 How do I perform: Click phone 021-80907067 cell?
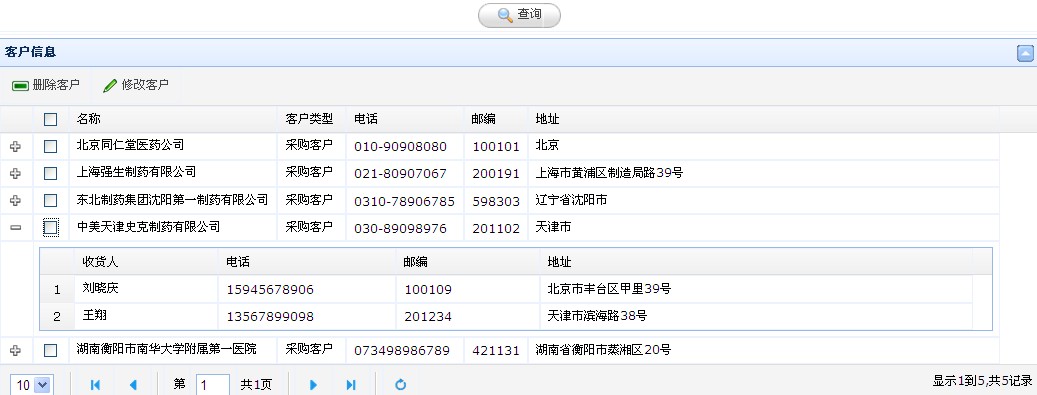pyautogui.click(x=405, y=173)
